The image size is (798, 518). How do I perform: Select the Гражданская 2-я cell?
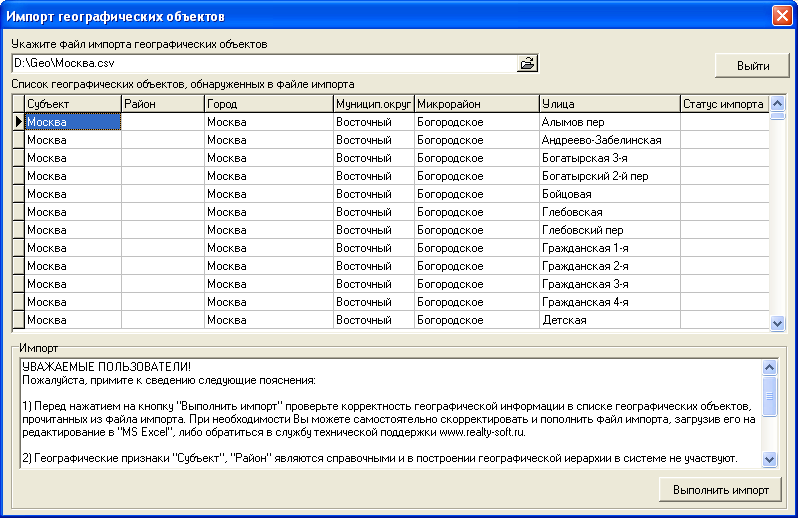point(610,266)
